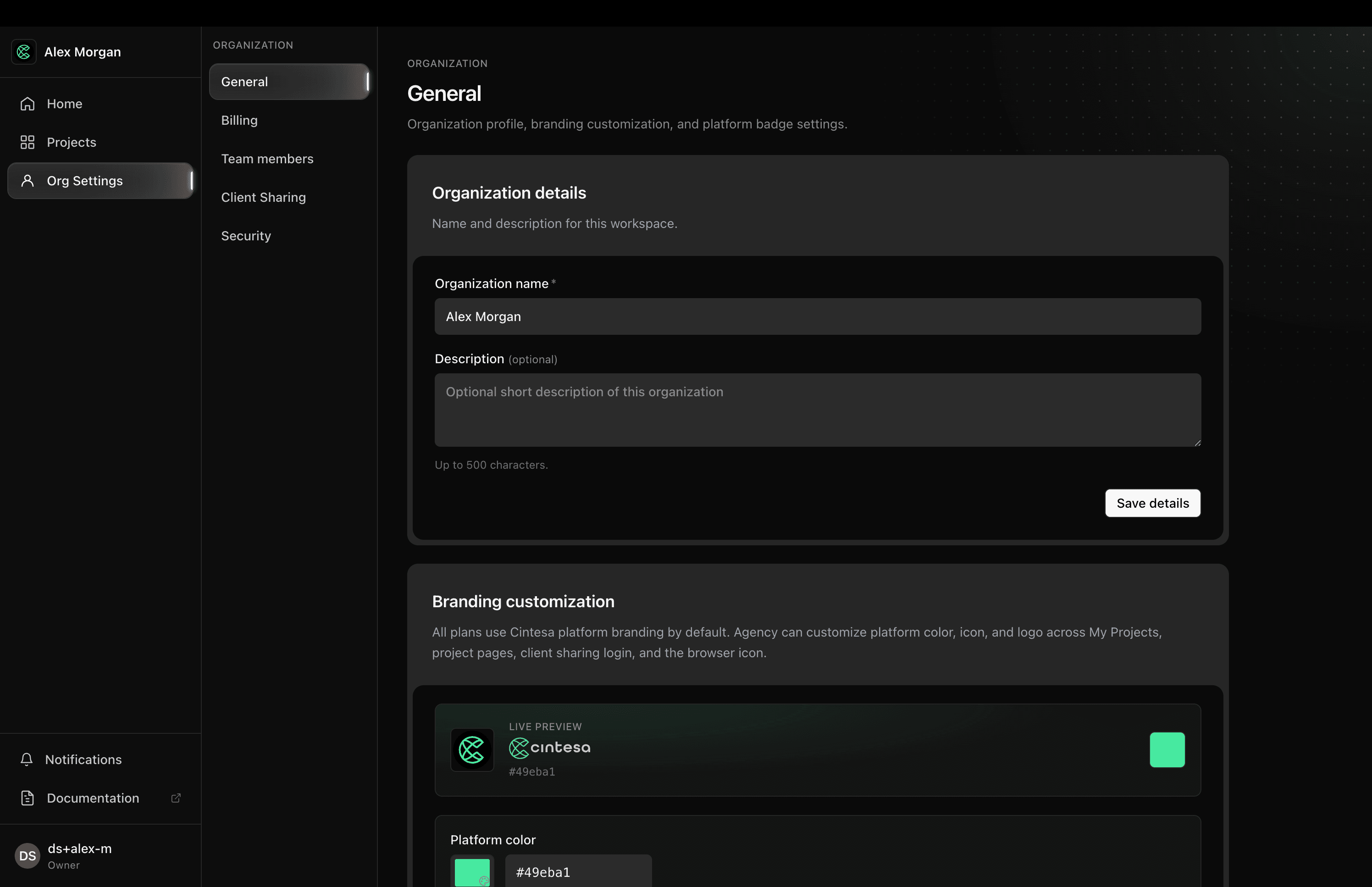
Task: Click the Organization name input field
Action: click(x=818, y=317)
